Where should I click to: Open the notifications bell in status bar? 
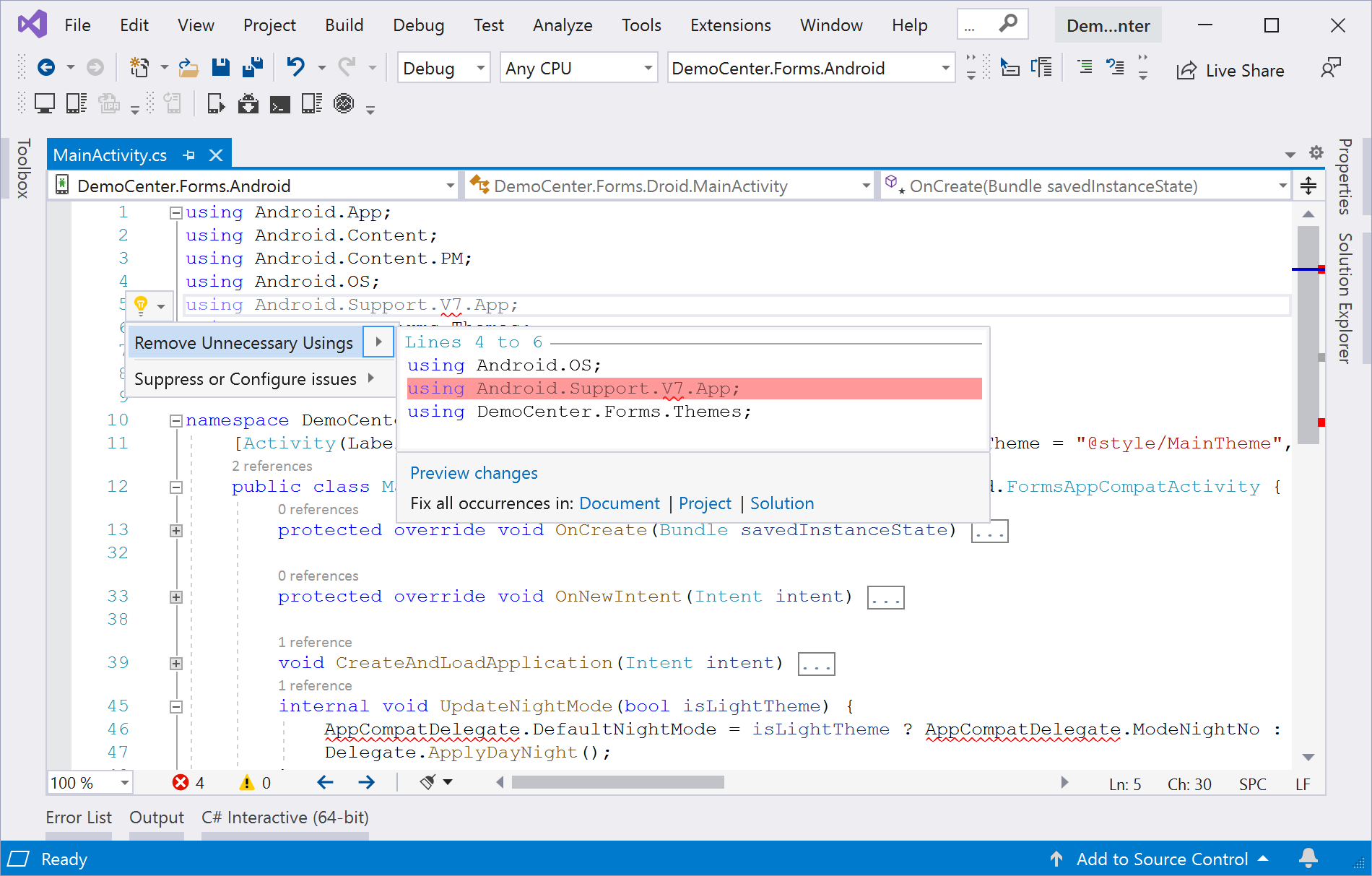click(1308, 858)
